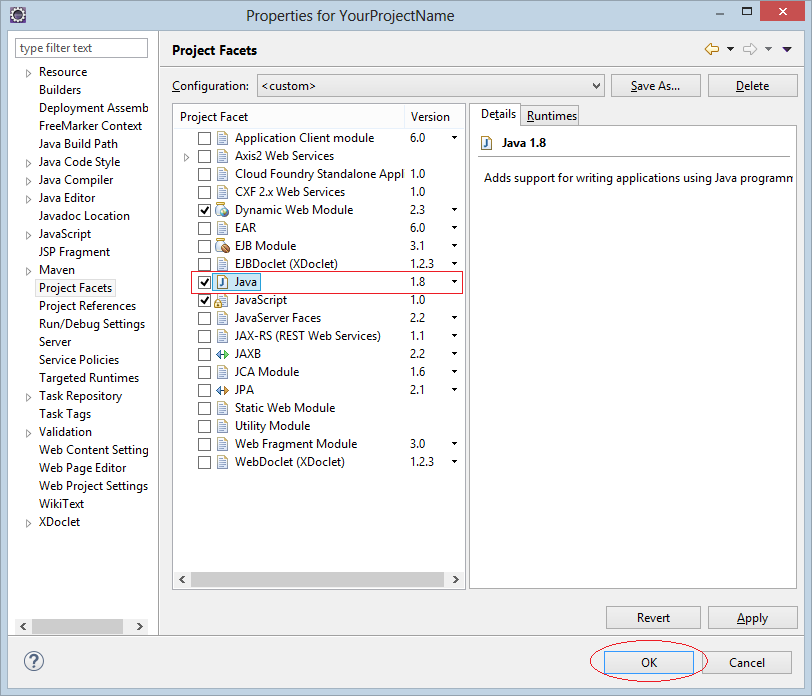This screenshot has width=812, height=696.
Task: Expand the Axis2 Web Services row
Action: pyautogui.click(x=186, y=156)
